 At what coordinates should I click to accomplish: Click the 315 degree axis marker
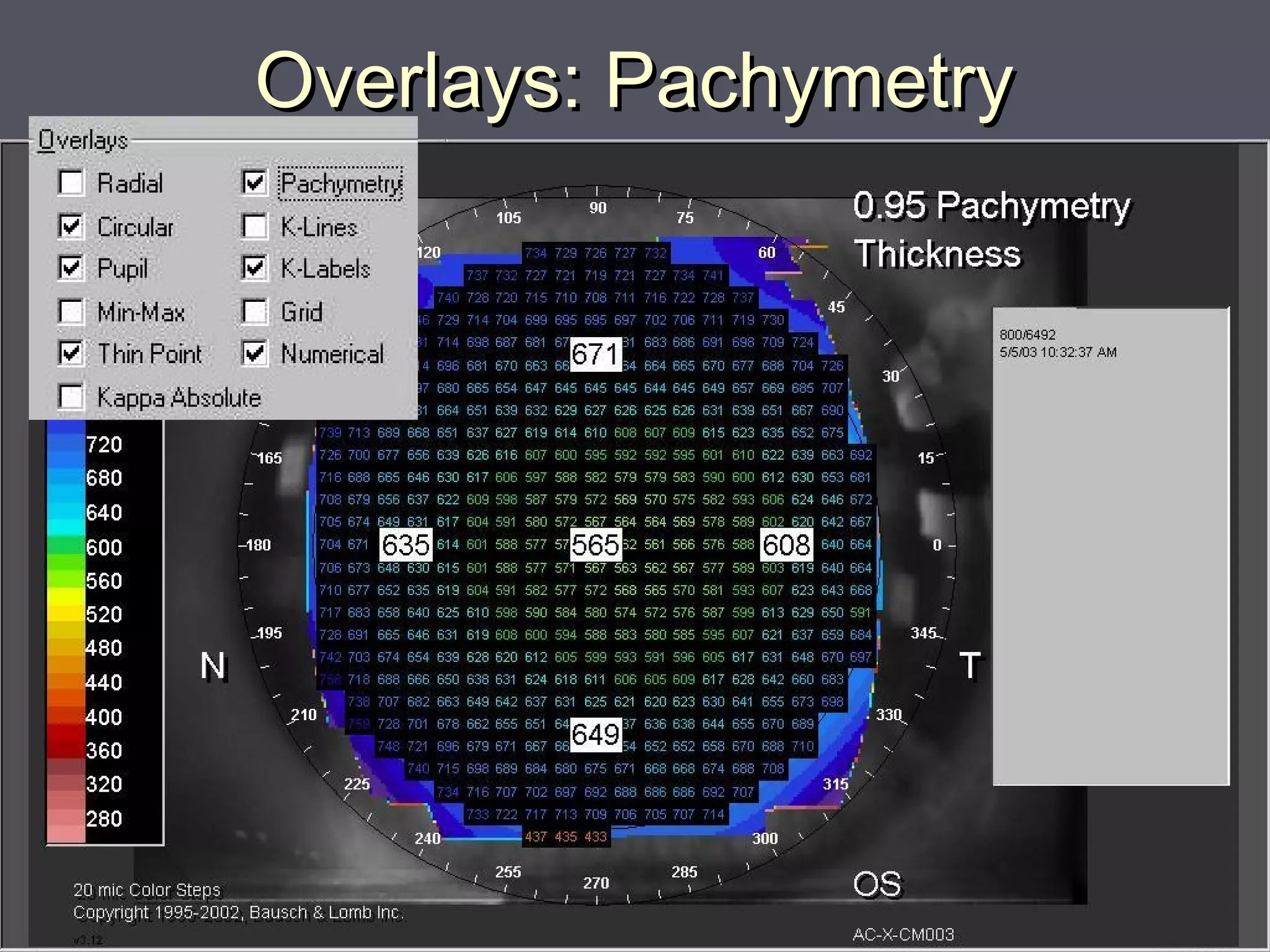(835, 783)
